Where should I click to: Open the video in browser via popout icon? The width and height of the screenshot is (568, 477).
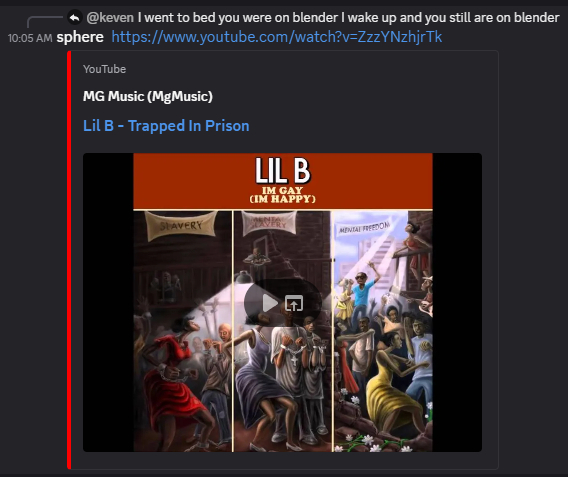point(294,303)
